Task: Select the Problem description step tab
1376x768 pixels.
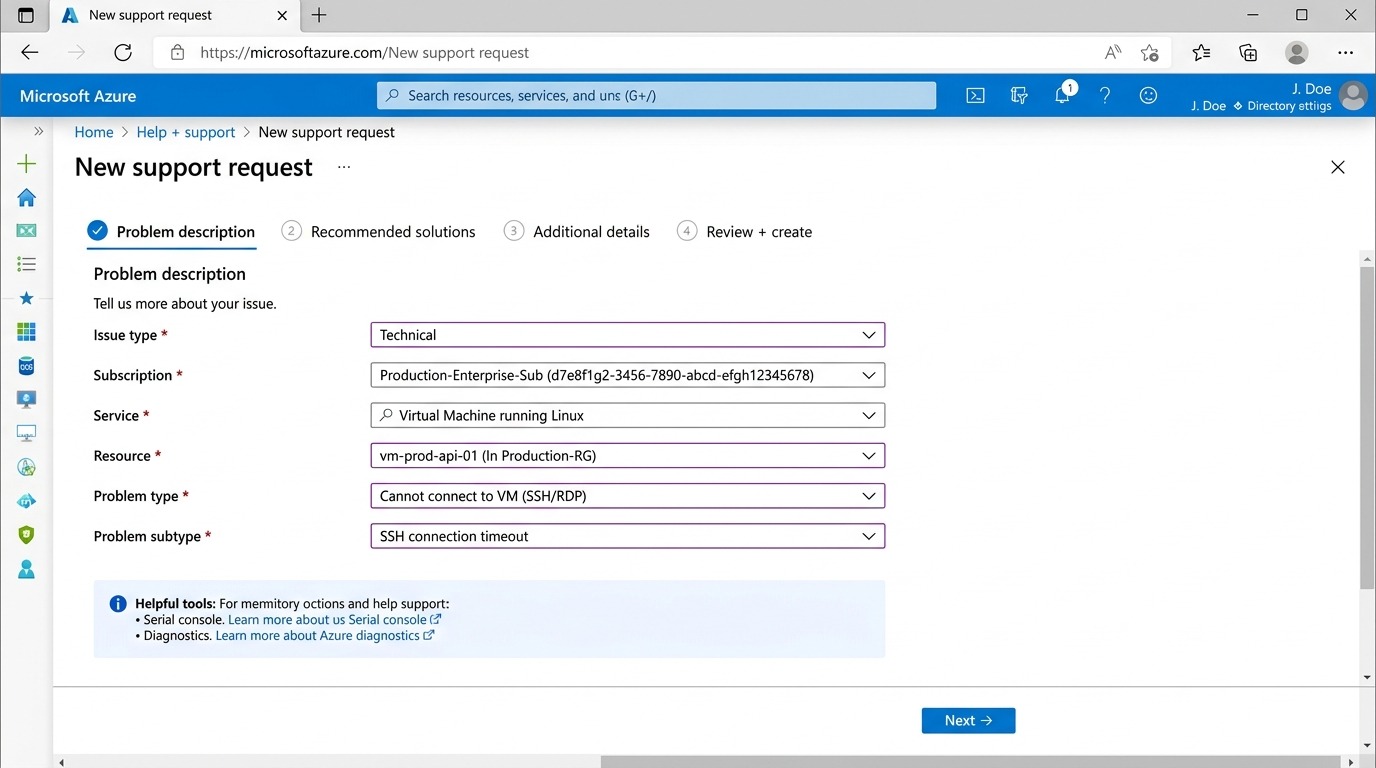Action: (x=171, y=231)
